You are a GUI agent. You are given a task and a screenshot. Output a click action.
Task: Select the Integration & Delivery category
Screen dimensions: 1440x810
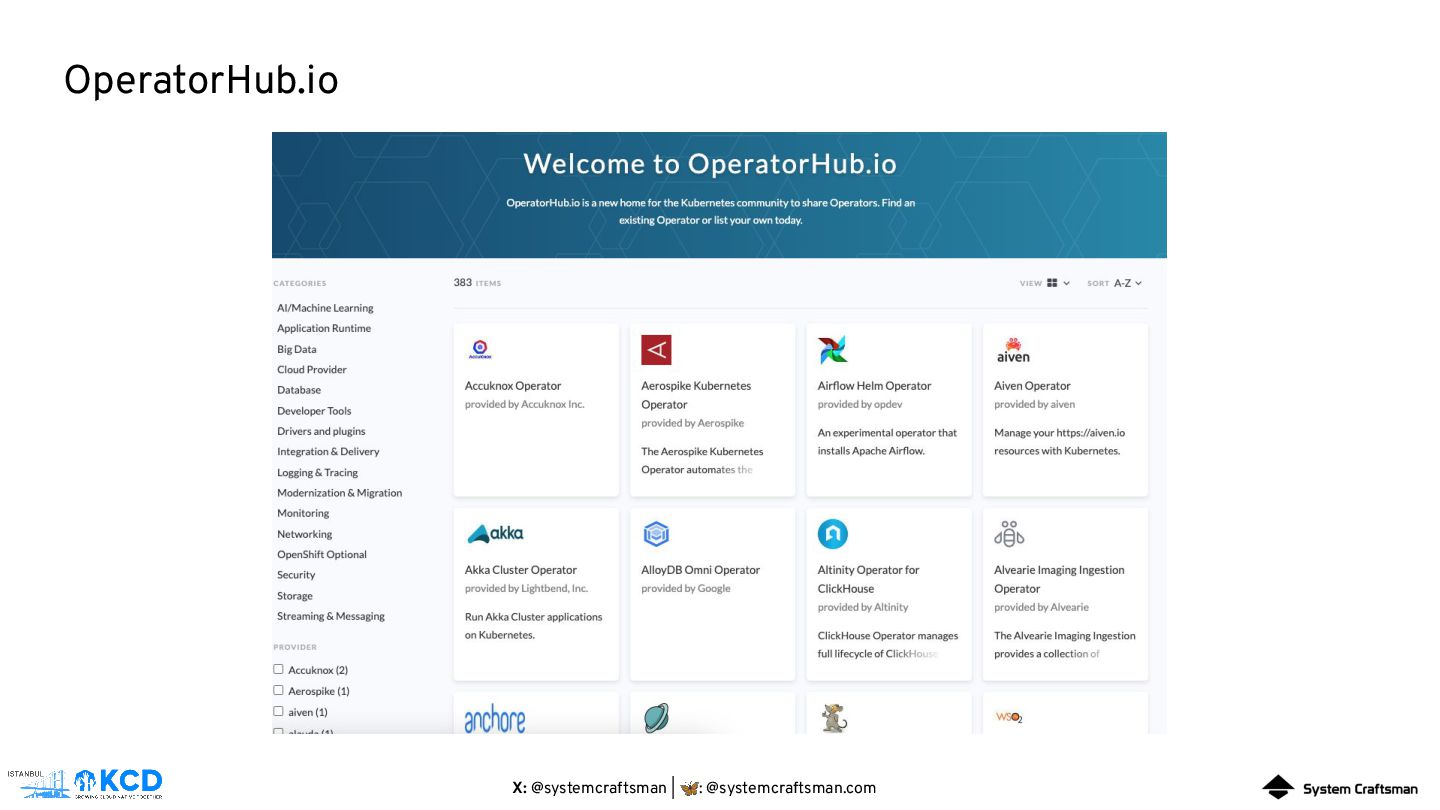coord(328,451)
